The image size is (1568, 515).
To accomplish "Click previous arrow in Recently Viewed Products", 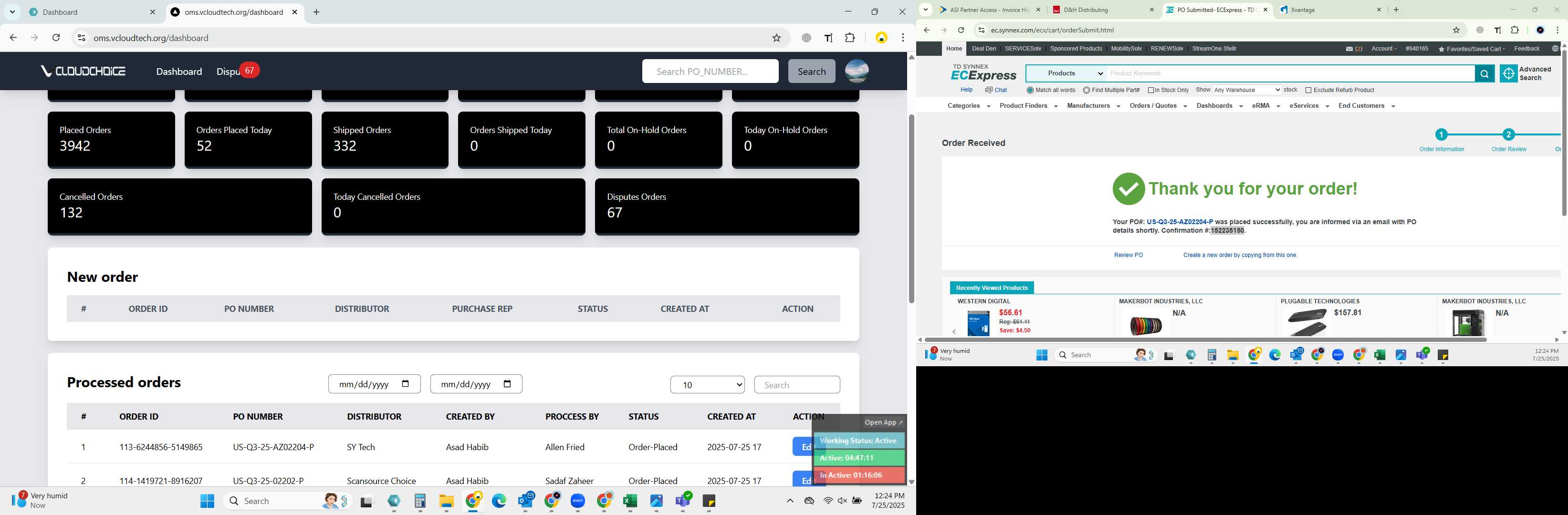I will 954,331.
